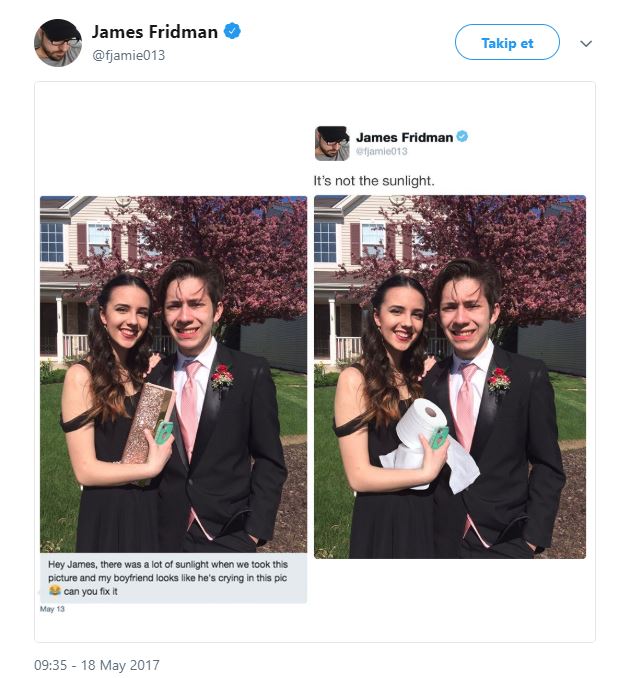Image resolution: width=631 pixels, height=678 pixels.
Task: Click the @fjamie013 handle inside embedded image
Action: [382, 151]
